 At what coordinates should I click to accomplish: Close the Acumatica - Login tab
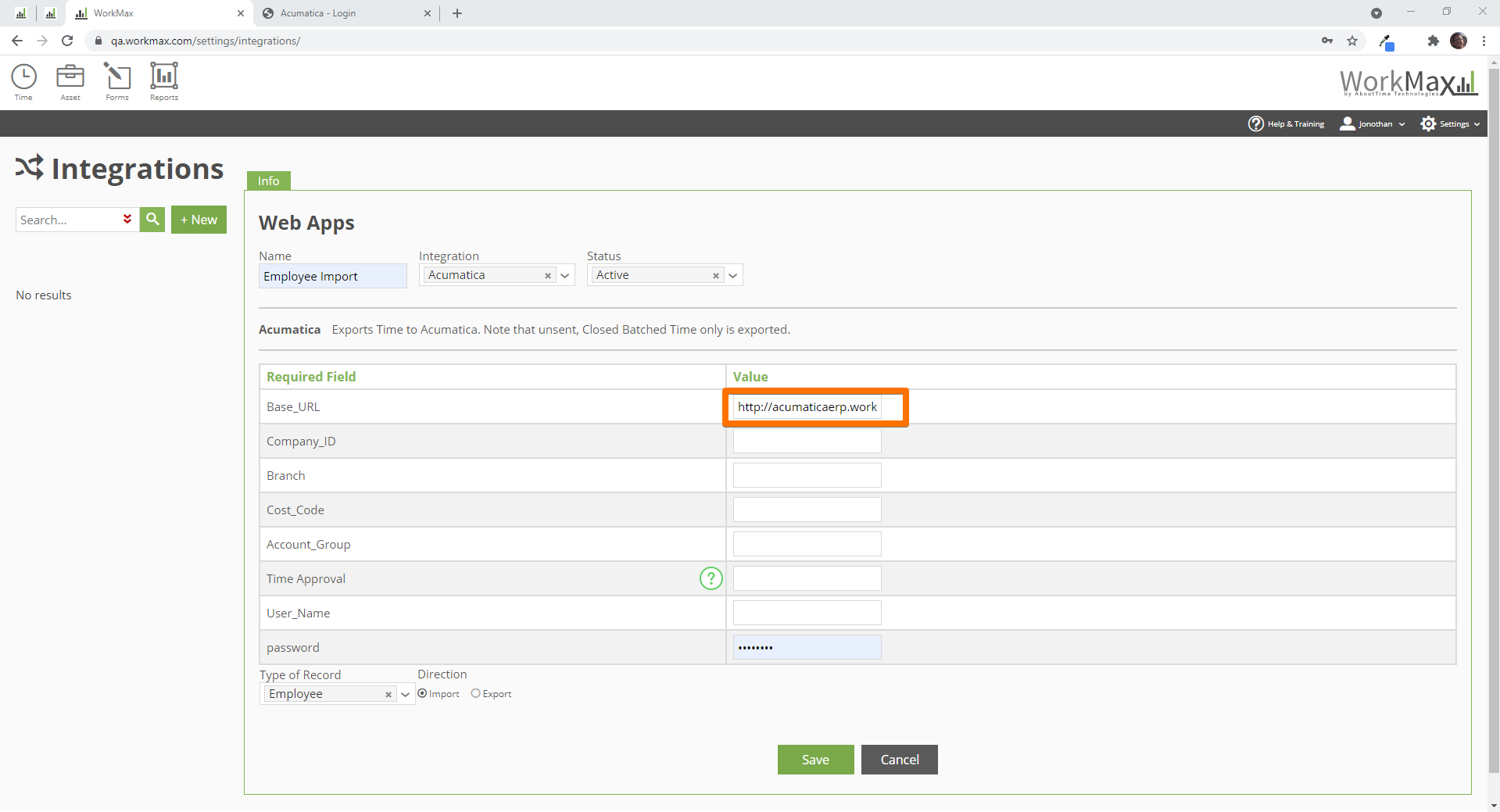click(x=428, y=13)
